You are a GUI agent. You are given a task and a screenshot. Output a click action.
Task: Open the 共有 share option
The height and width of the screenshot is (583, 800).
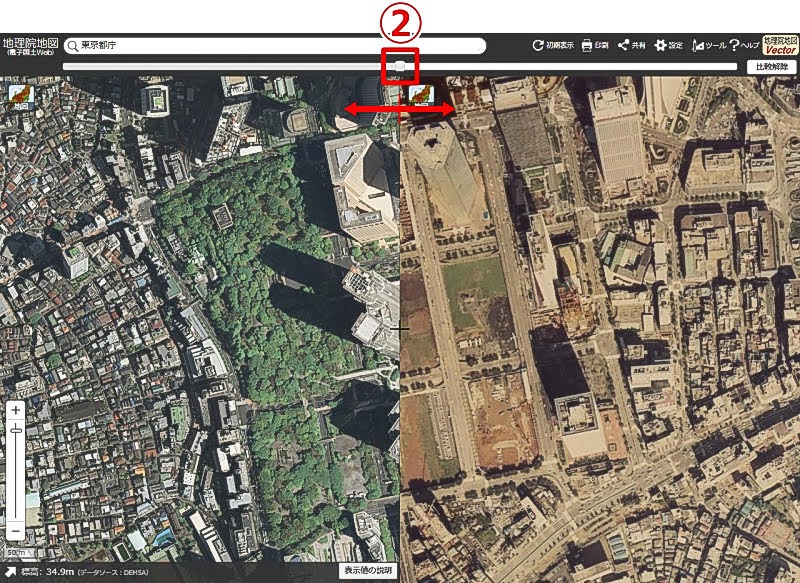click(x=632, y=45)
